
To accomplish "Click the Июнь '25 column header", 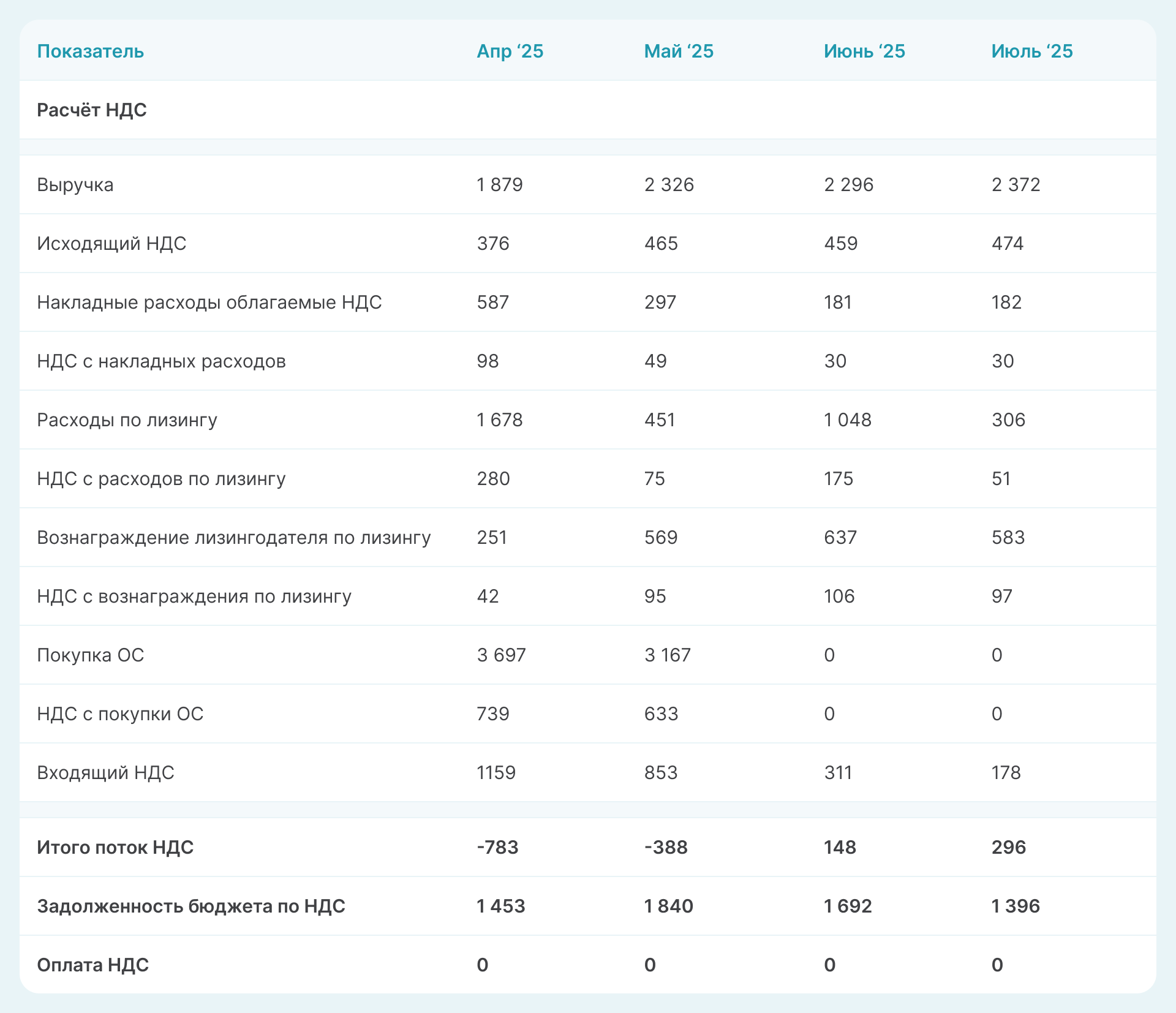I will (864, 51).
